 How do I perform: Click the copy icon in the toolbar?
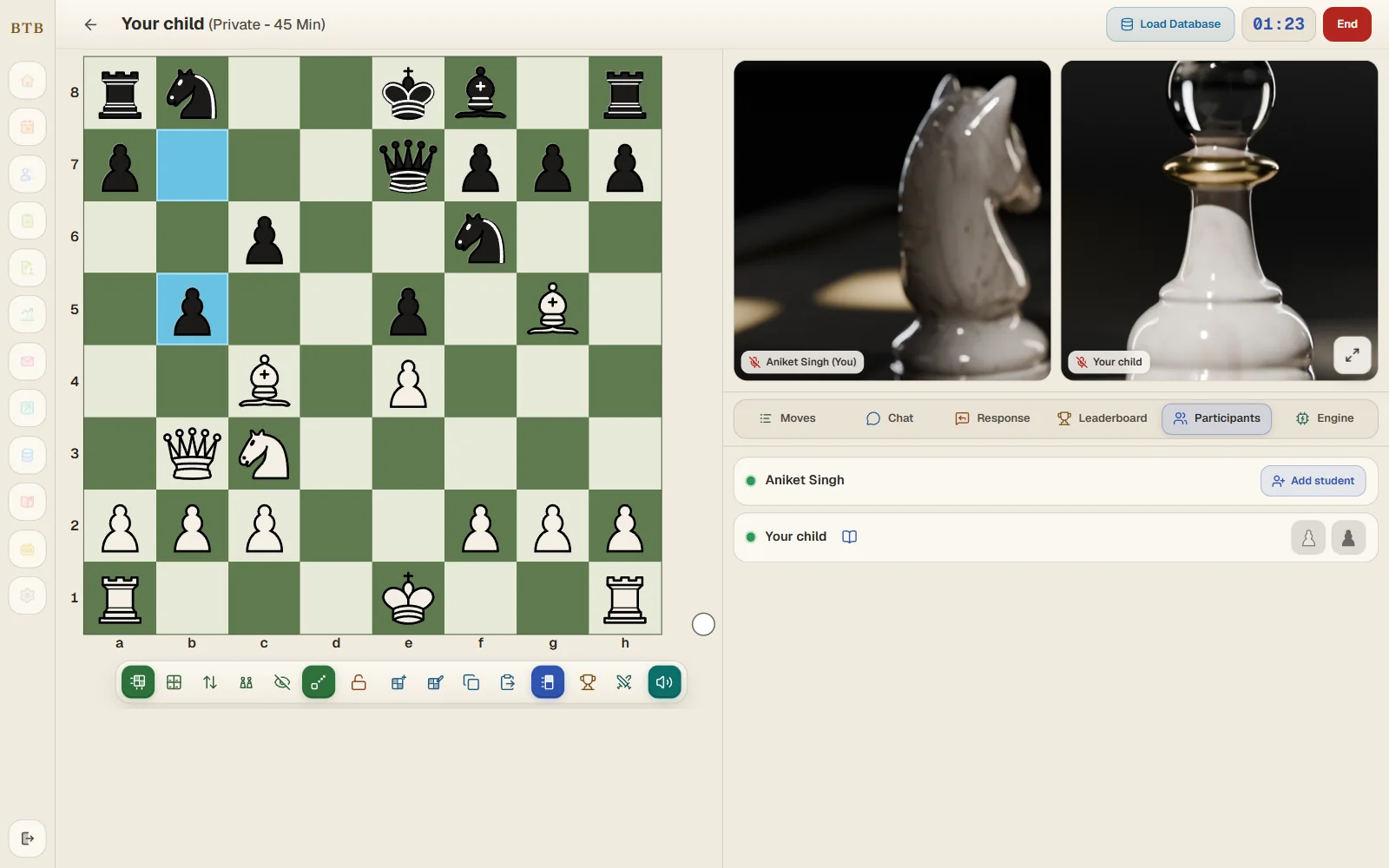[x=471, y=682]
